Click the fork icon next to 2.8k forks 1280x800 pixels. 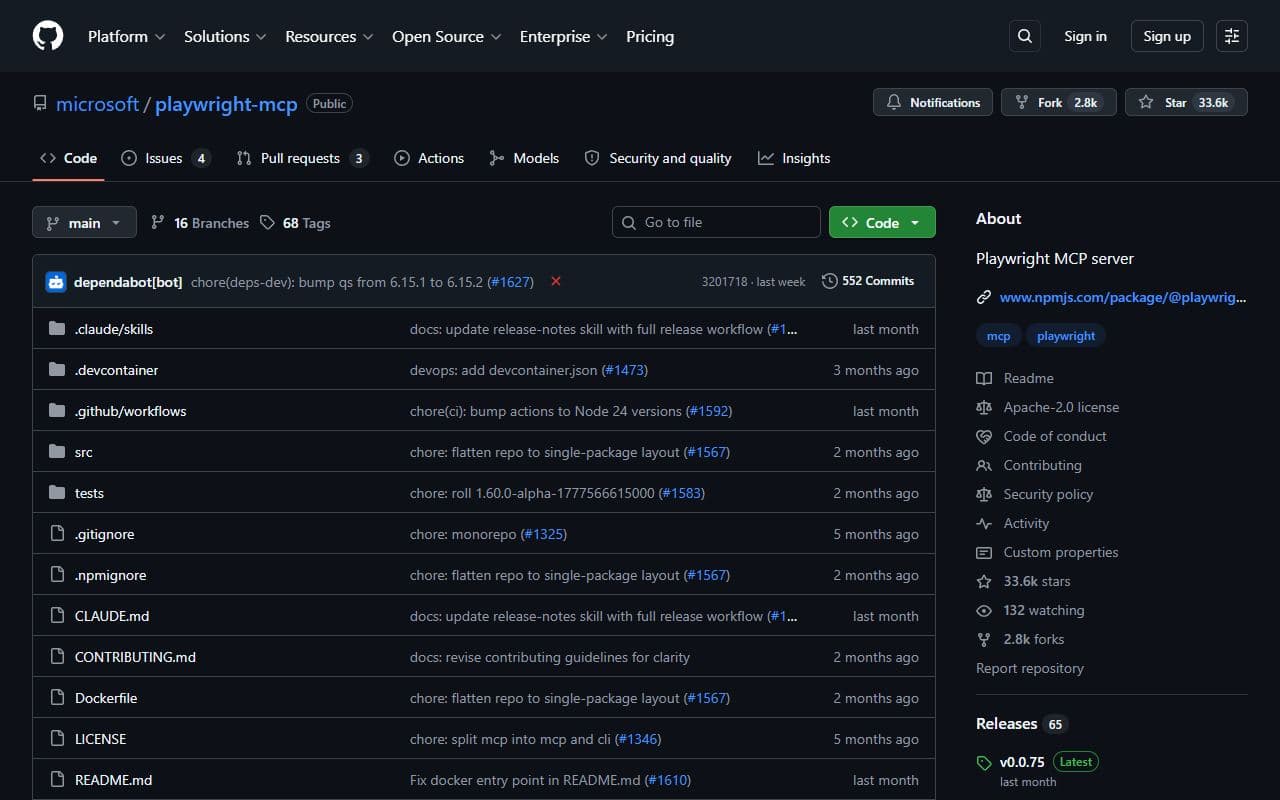(984, 639)
